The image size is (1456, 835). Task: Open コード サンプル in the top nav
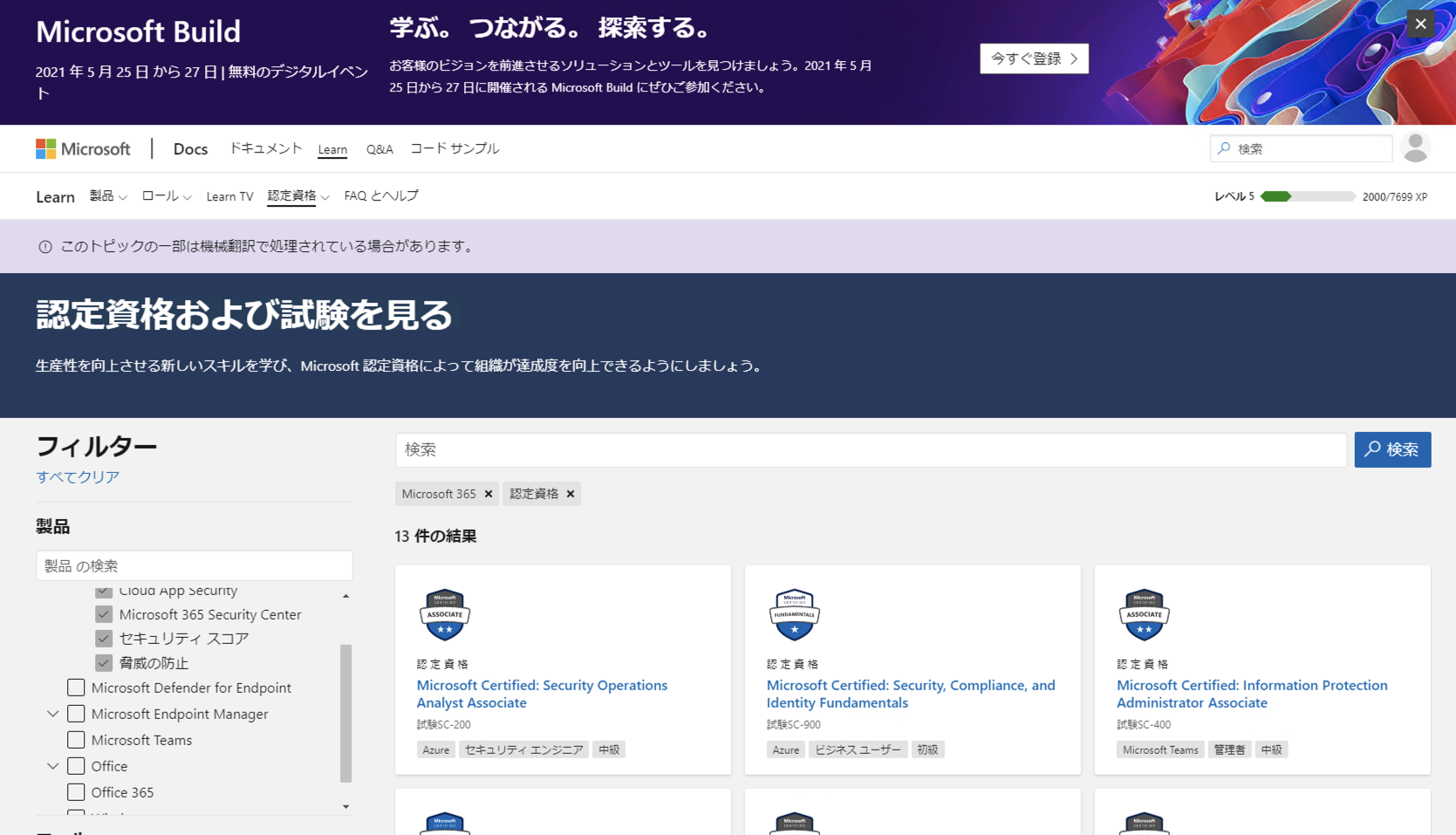coord(455,148)
